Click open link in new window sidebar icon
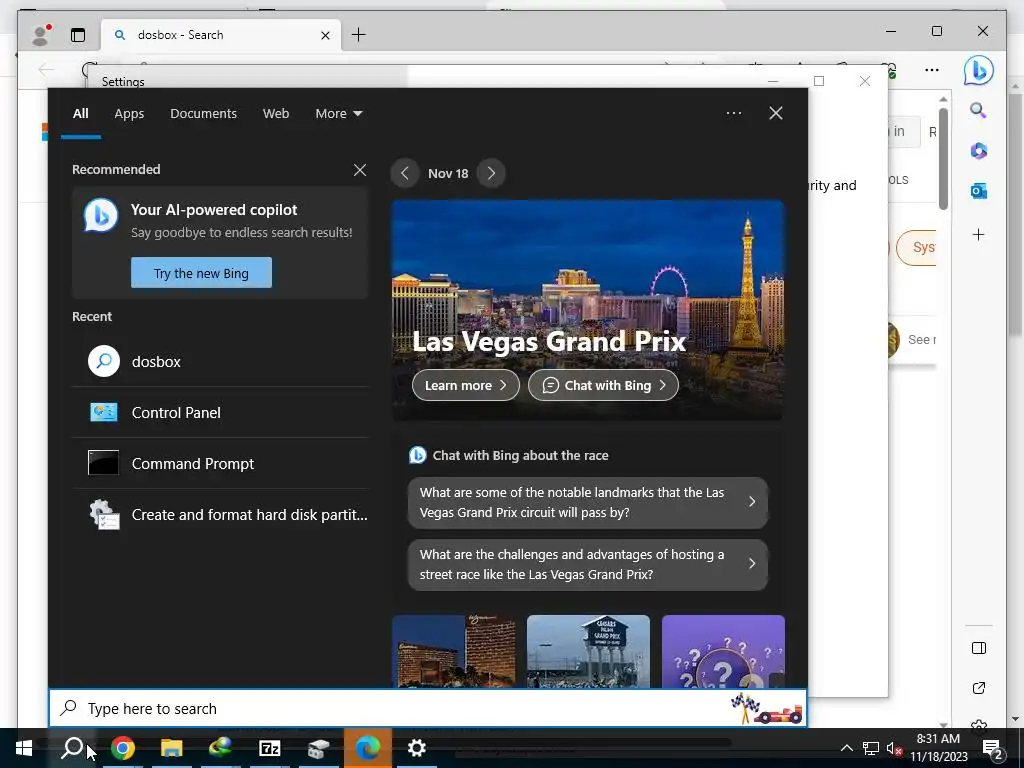This screenshot has width=1024, height=768. click(978, 688)
